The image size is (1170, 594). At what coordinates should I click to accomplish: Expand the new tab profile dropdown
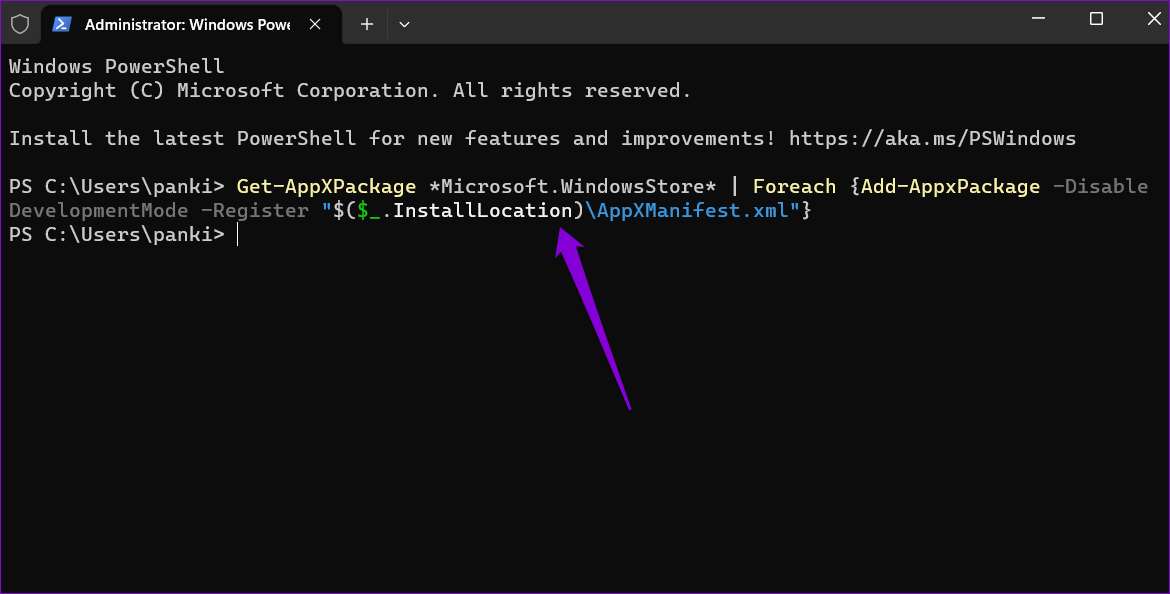click(x=404, y=24)
